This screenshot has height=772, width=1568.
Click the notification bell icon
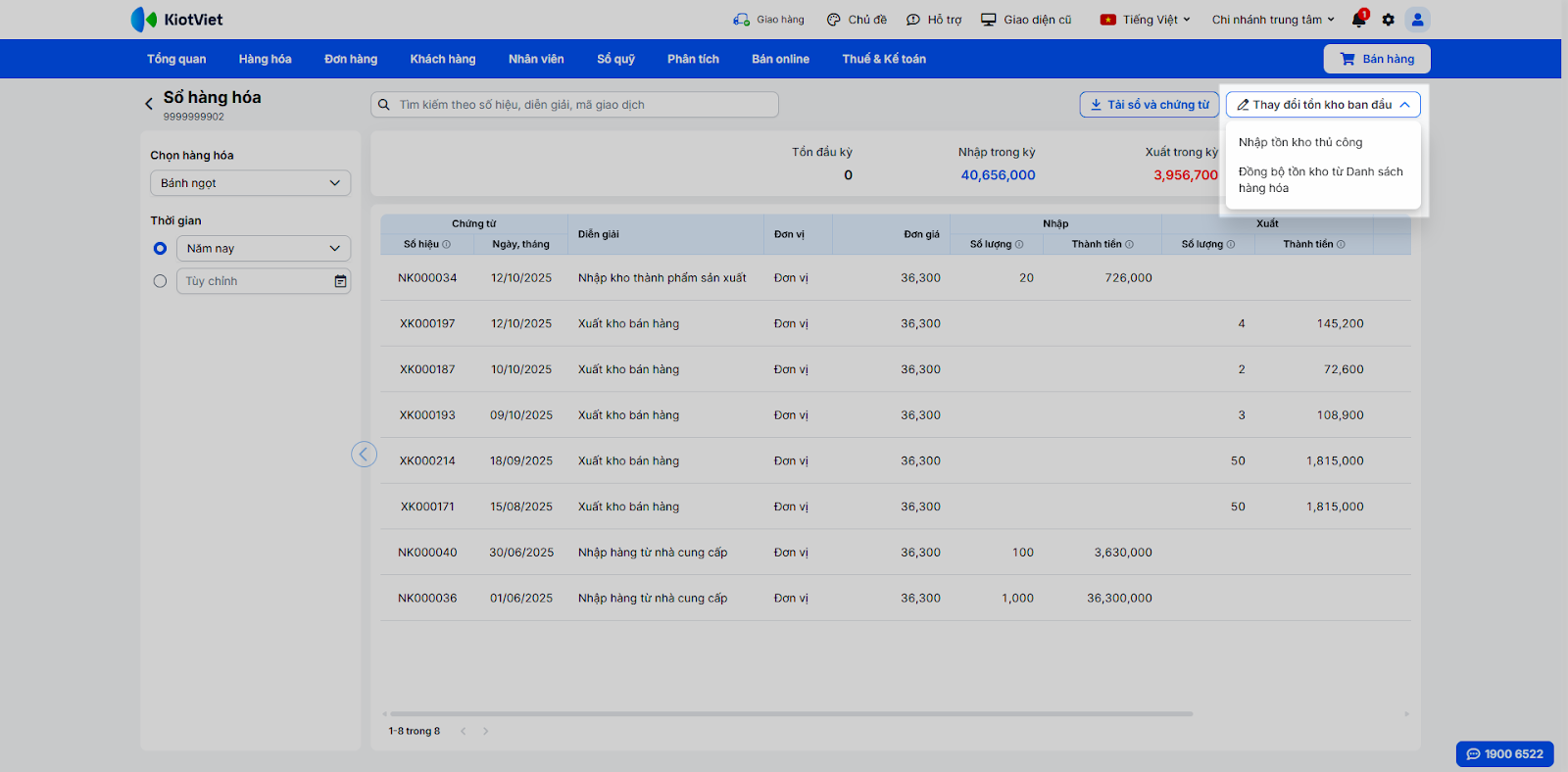pyautogui.click(x=1358, y=20)
